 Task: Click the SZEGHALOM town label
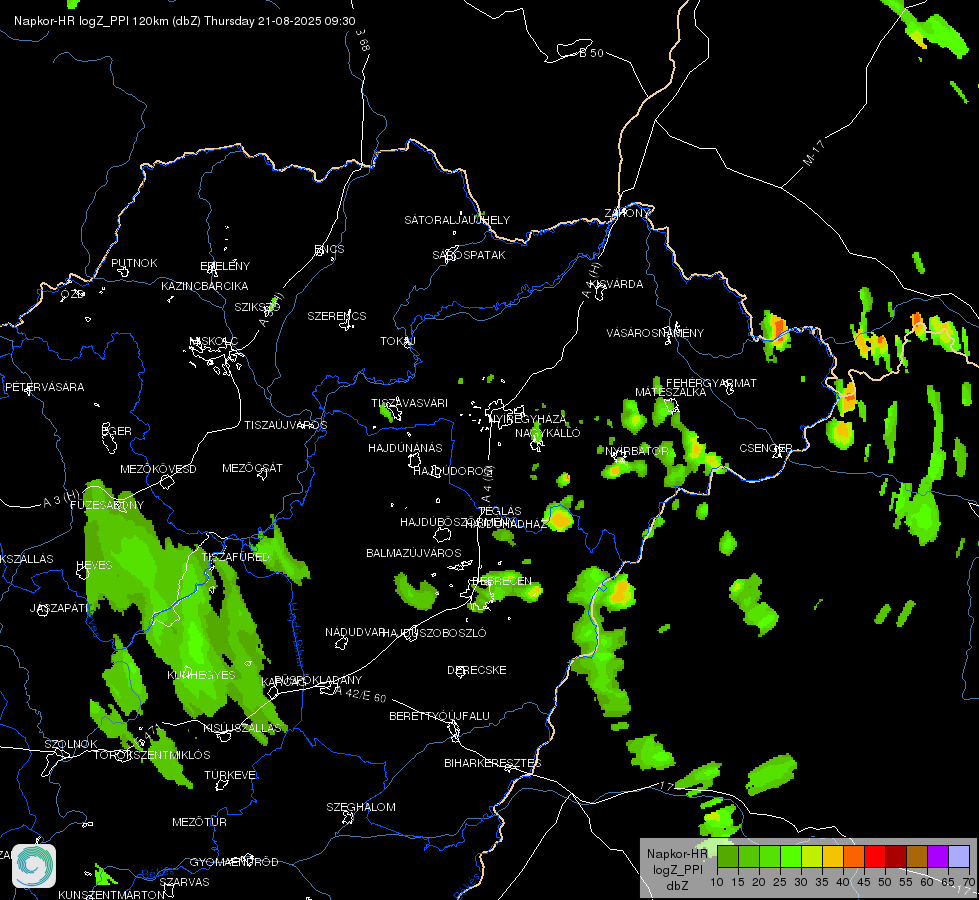coord(361,807)
